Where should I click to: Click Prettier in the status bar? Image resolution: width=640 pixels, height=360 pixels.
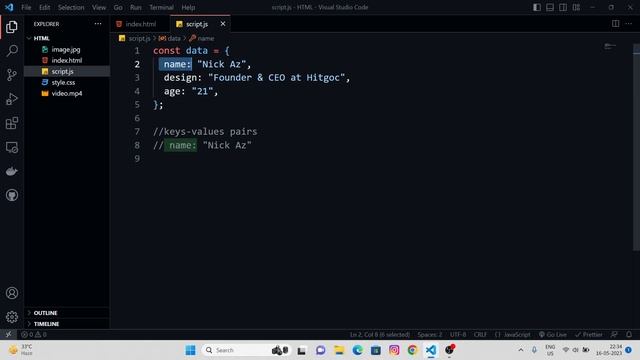589,334
